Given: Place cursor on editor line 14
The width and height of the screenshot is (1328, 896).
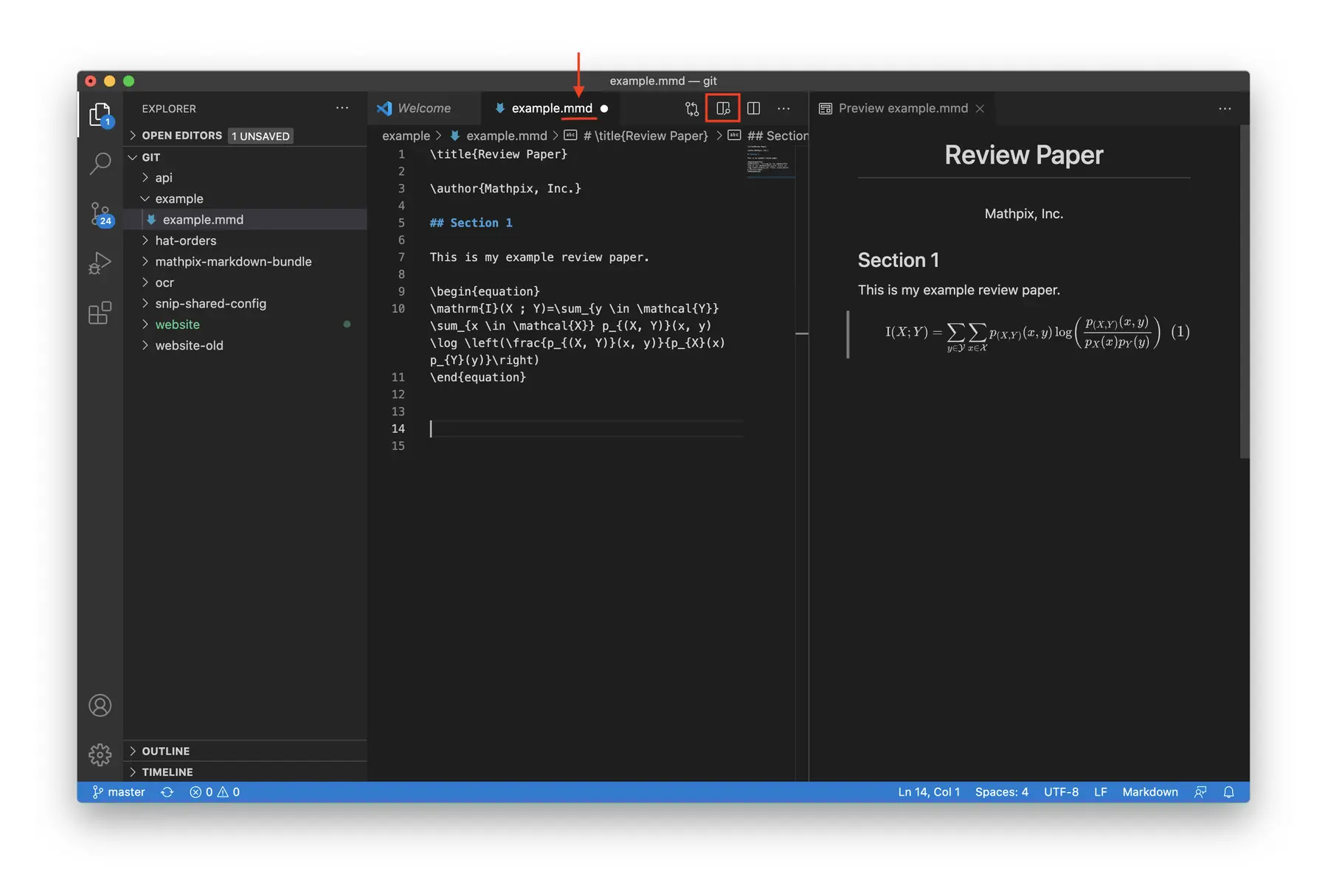Looking at the screenshot, I should pos(587,428).
